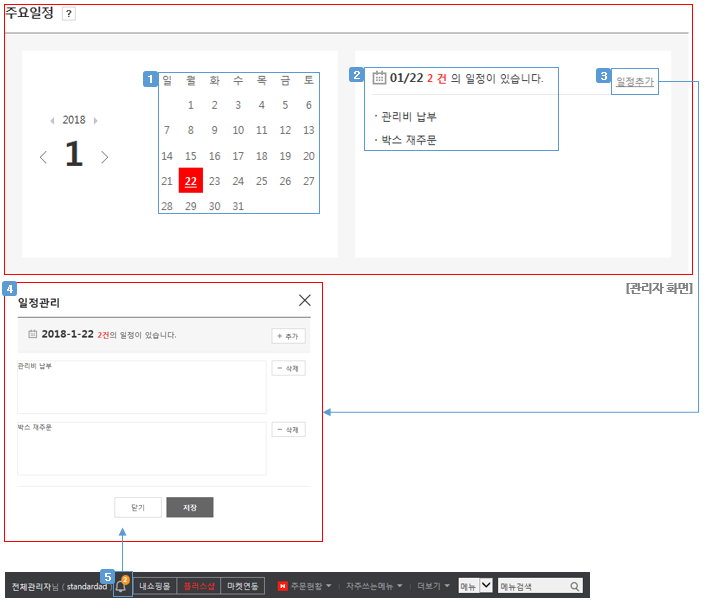Click calendar icon next to 01/22

pyautogui.click(x=379, y=78)
